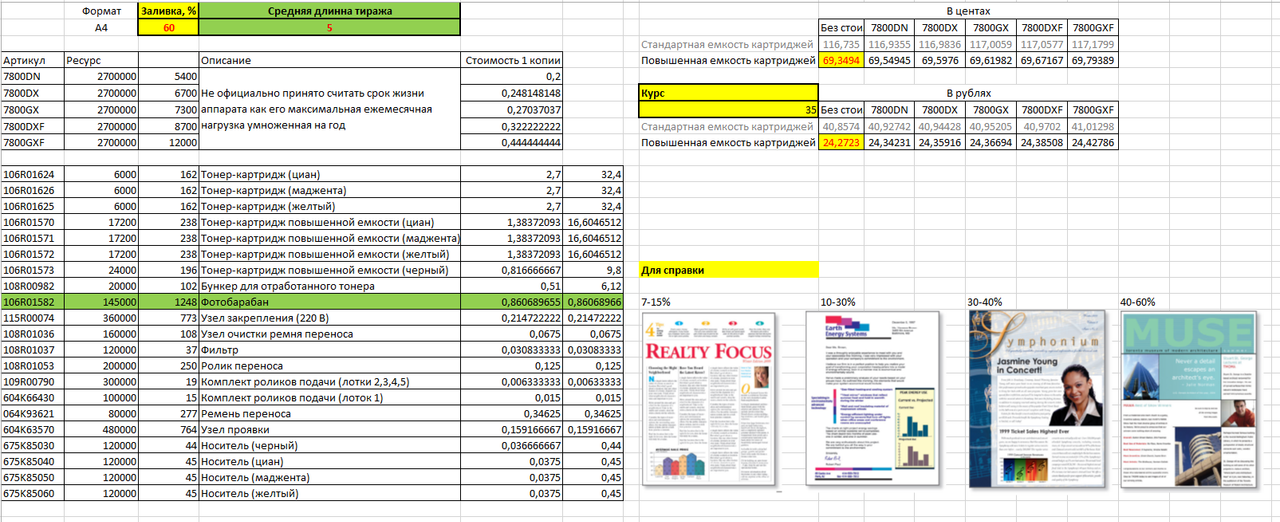Select the Symphonium sample page thumbnail
This screenshot has height=522, width=1280.
(1037, 398)
